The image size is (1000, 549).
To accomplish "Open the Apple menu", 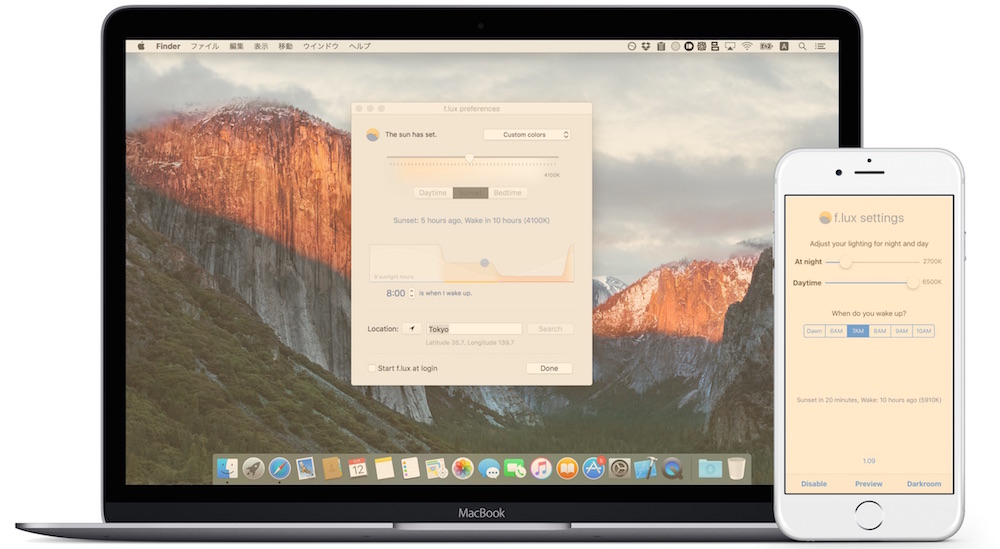I will [141, 46].
